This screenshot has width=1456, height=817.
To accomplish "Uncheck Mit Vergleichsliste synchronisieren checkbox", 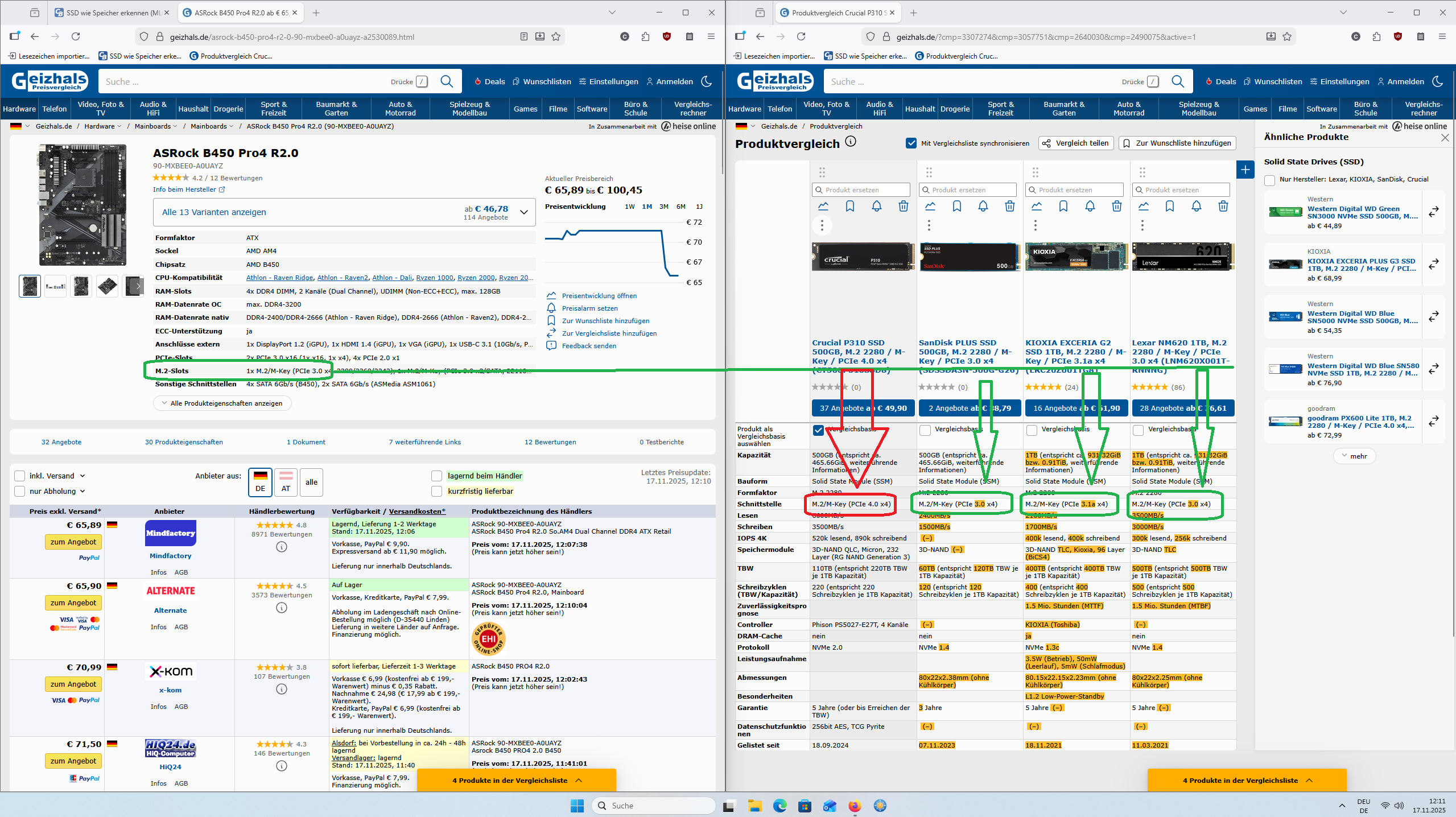I will 911,143.
